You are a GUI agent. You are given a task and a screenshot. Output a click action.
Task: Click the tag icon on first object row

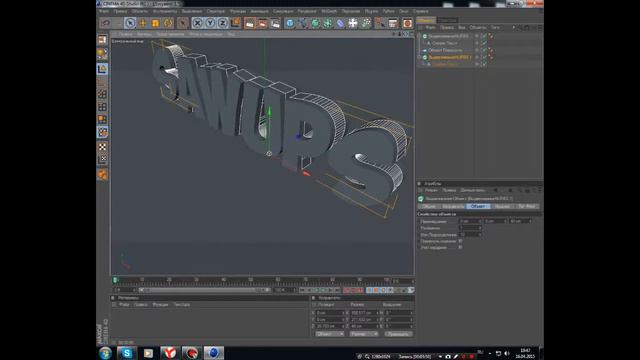491,36
